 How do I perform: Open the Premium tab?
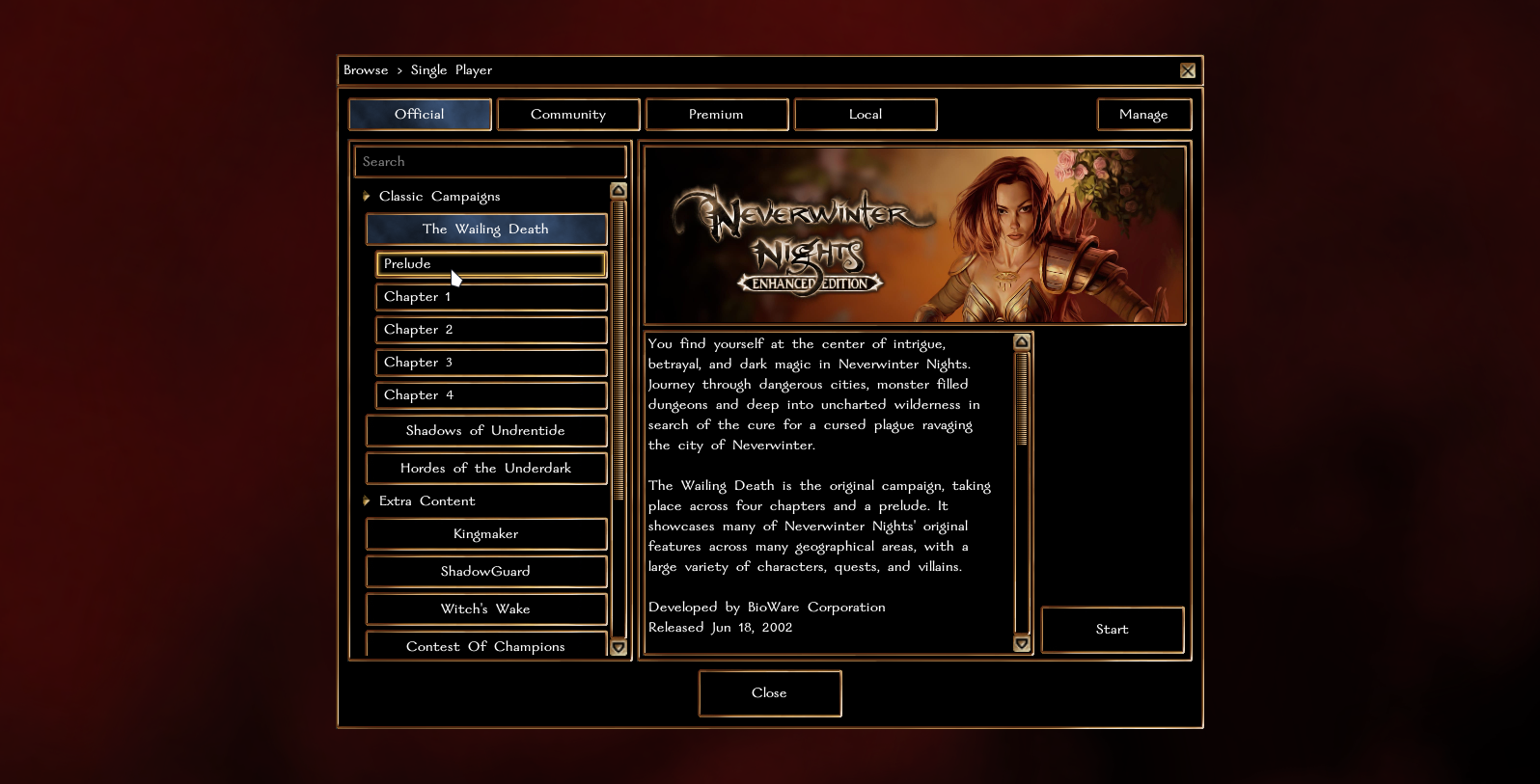tap(717, 114)
